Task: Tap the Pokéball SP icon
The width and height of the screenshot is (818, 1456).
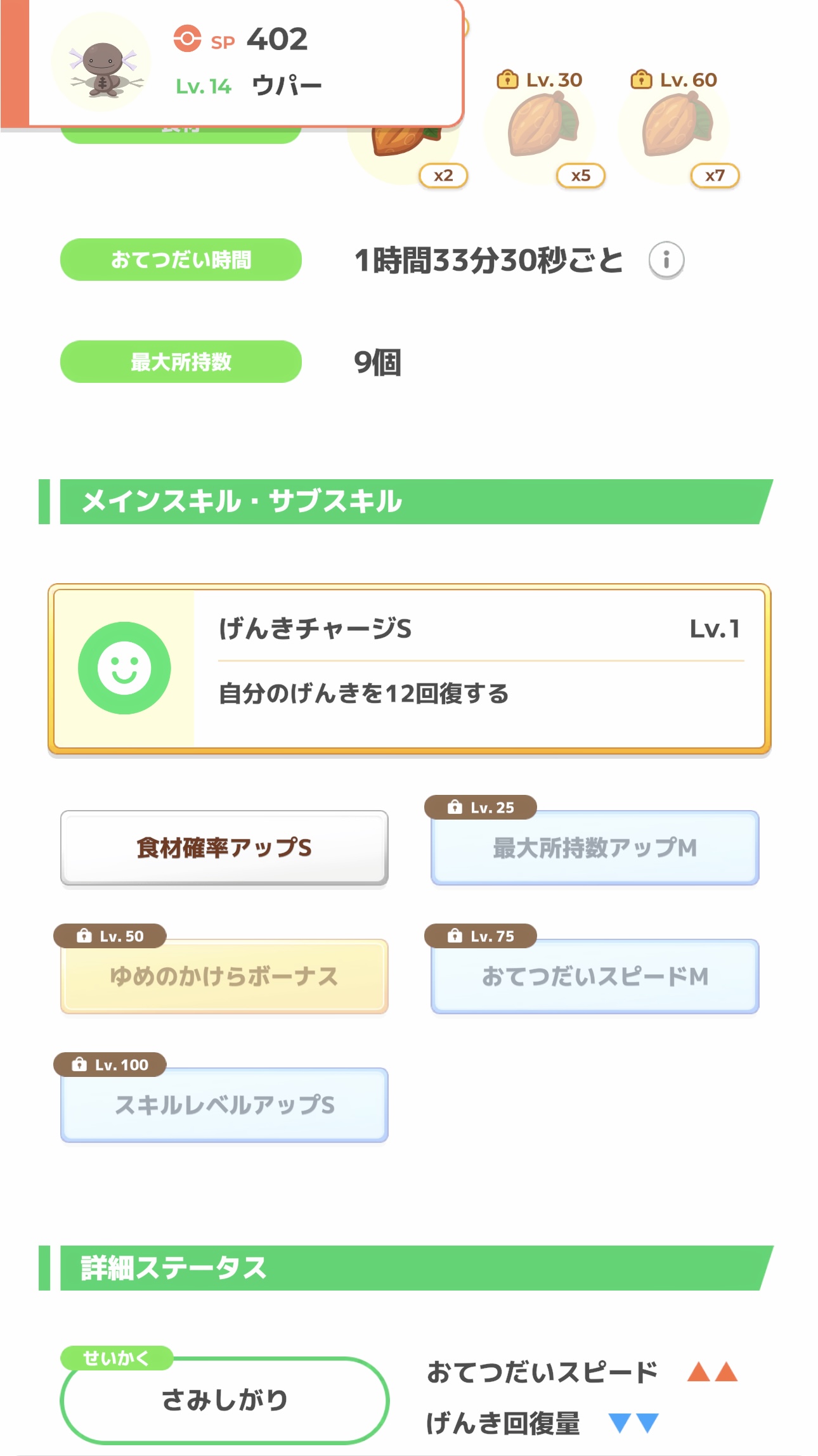Action: (187, 39)
